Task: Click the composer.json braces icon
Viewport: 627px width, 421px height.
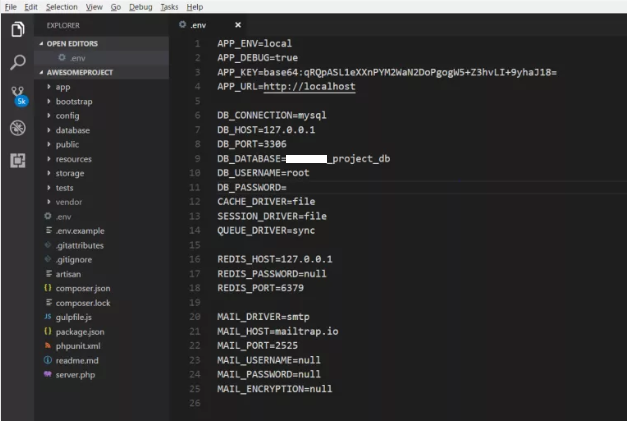Action: (x=48, y=288)
